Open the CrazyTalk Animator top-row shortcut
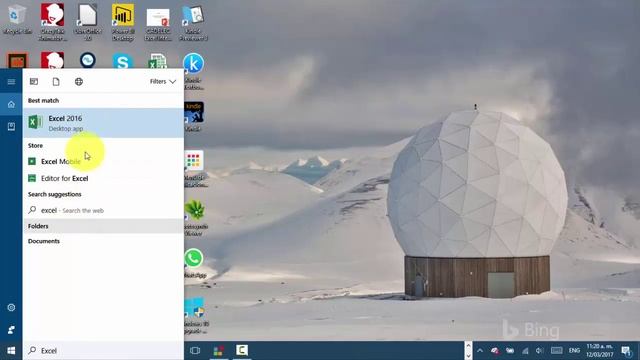 tap(52, 22)
